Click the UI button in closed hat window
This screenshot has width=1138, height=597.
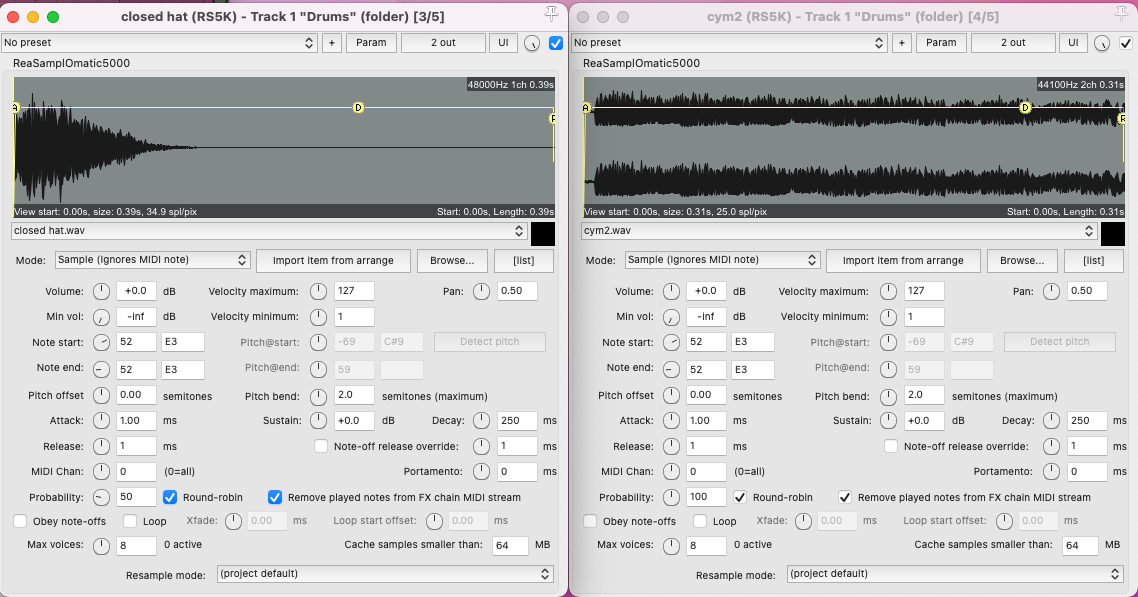coord(503,43)
